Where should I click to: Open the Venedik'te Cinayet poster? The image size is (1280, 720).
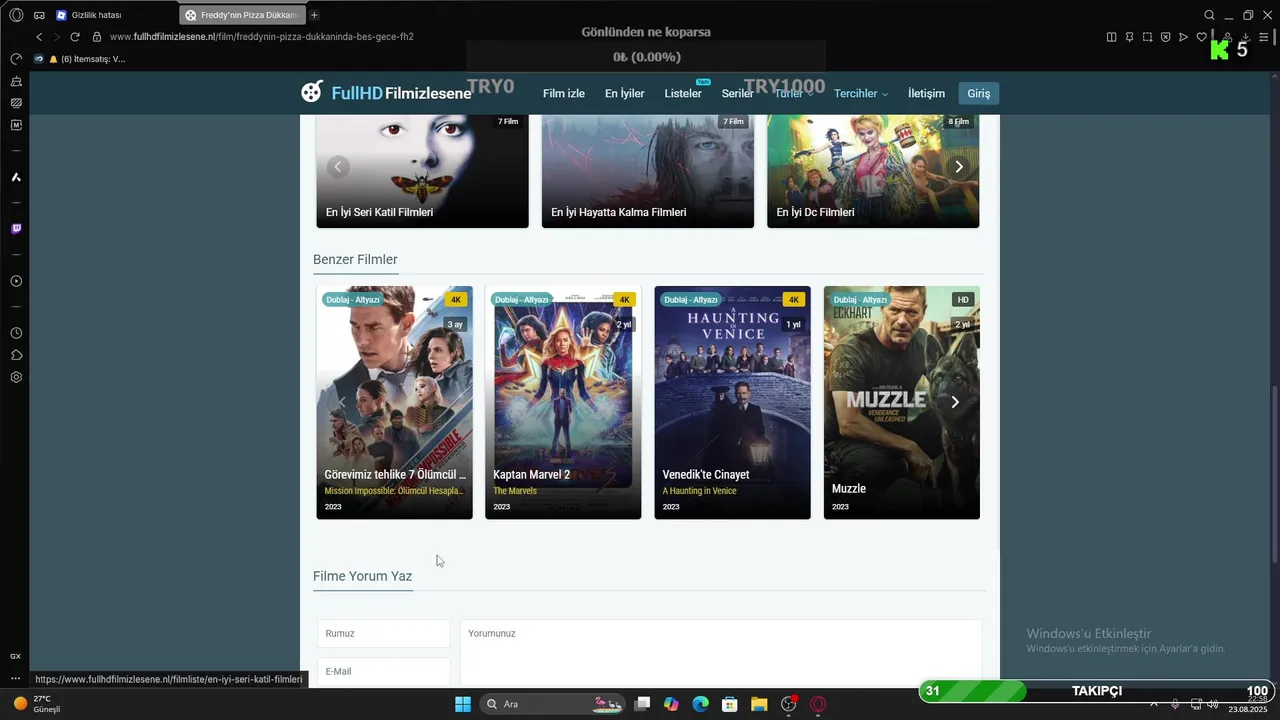(732, 402)
